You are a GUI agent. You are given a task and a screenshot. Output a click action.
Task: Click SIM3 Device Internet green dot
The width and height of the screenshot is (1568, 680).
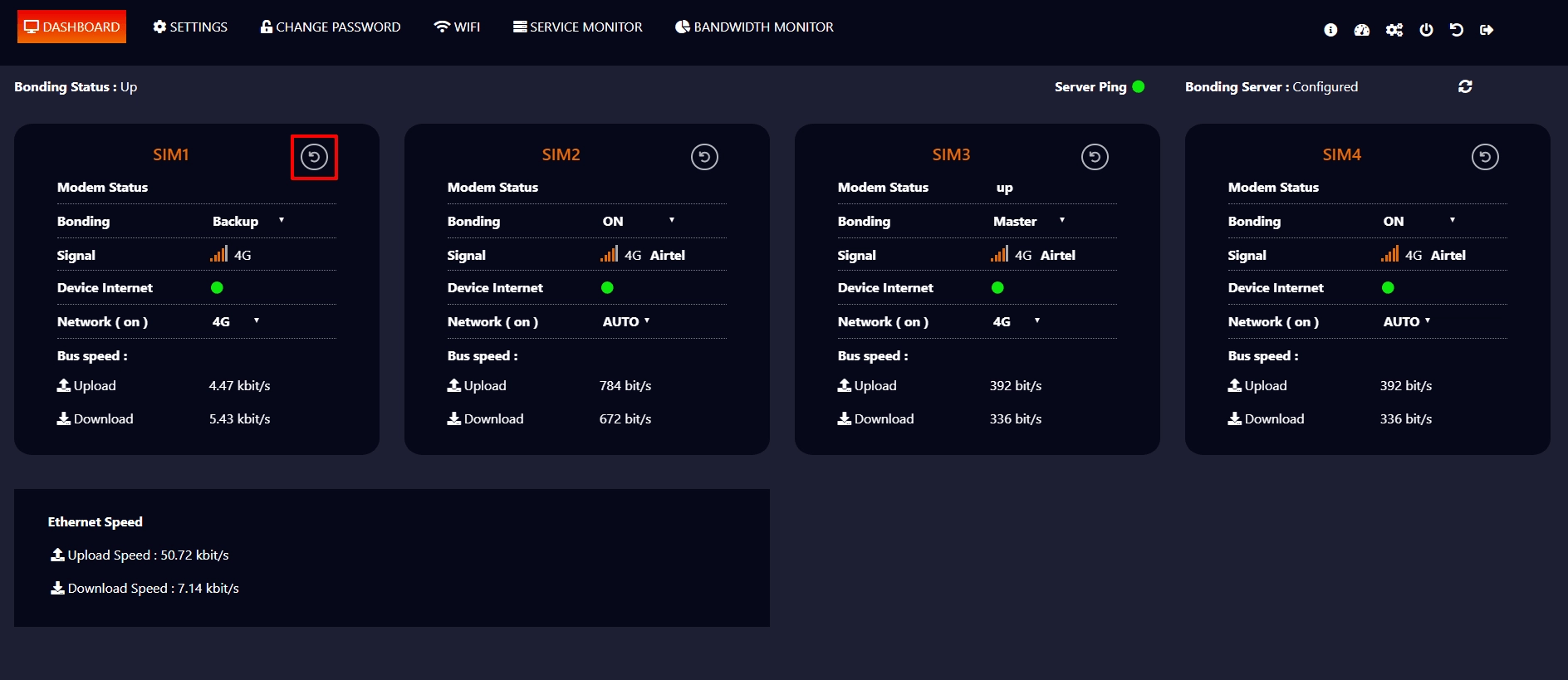coord(997,287)
